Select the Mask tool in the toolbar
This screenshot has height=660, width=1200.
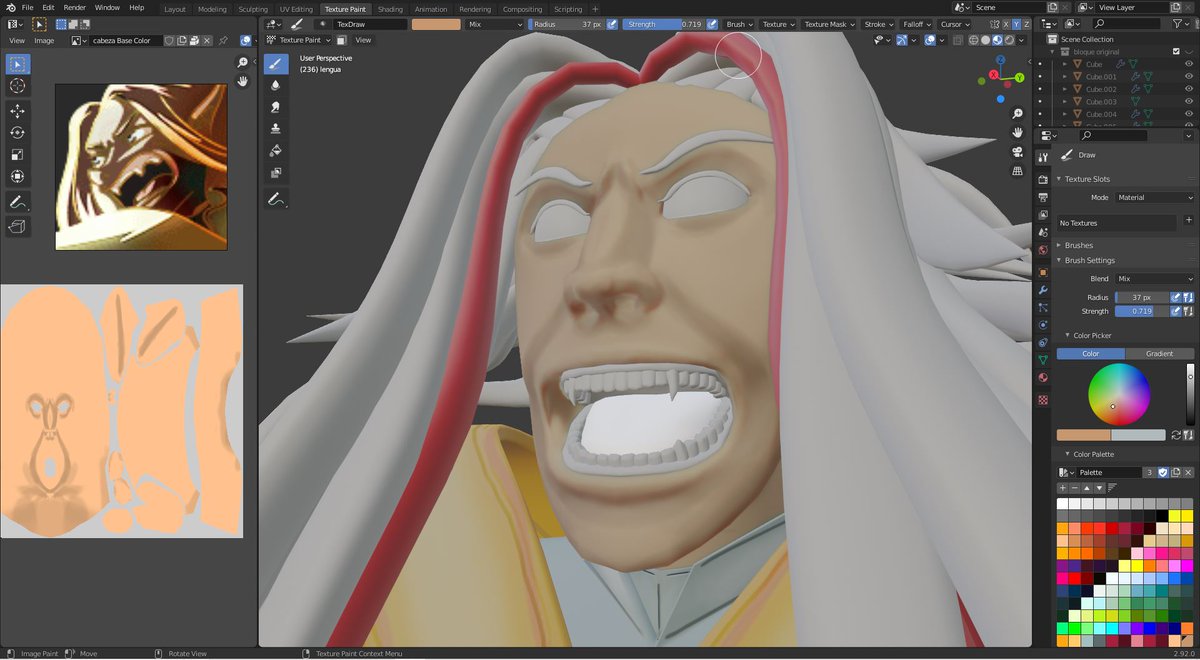275,172
